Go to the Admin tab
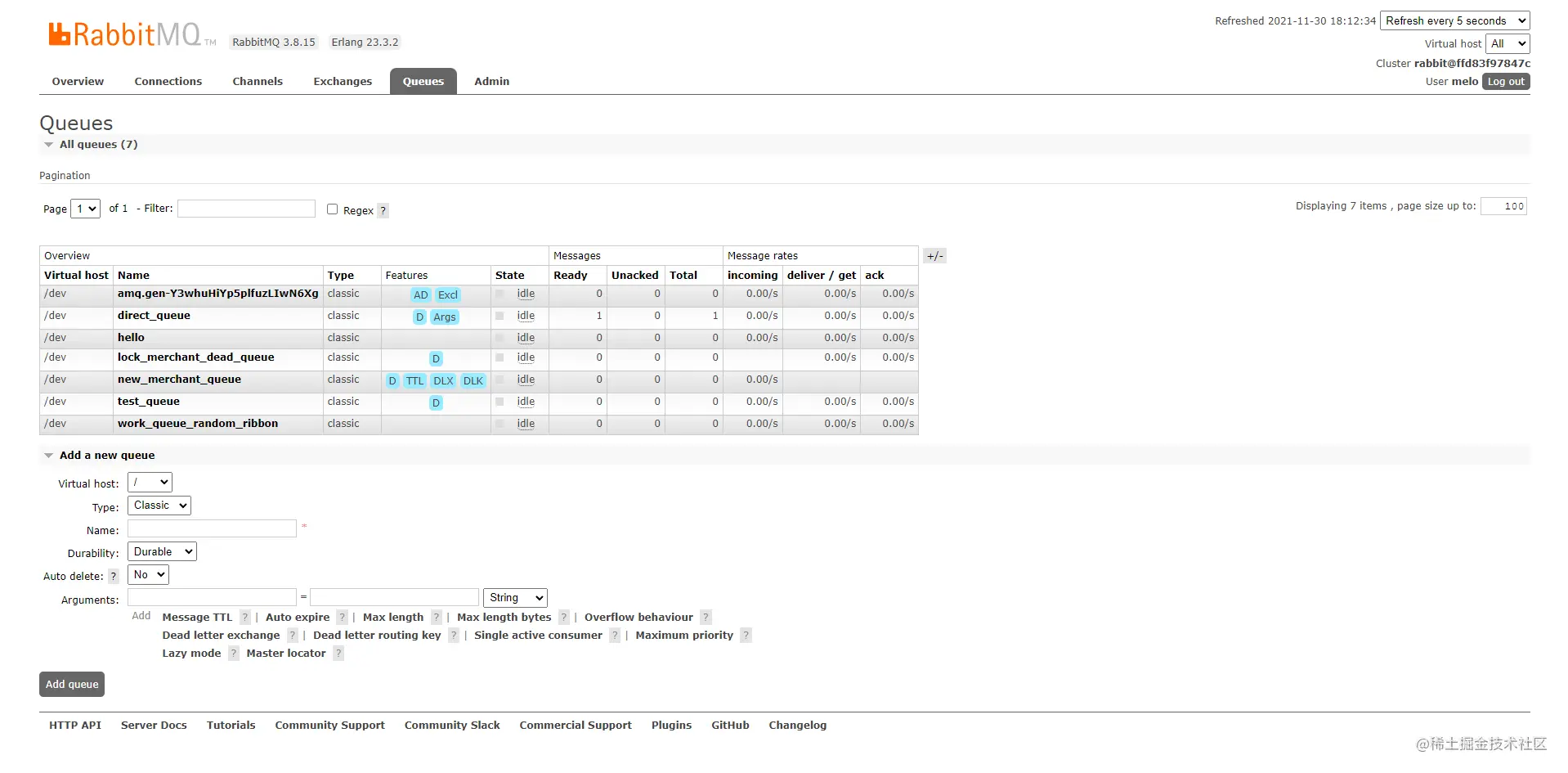1568x773 pixels. pyautogui.click(x=491, y=81)
